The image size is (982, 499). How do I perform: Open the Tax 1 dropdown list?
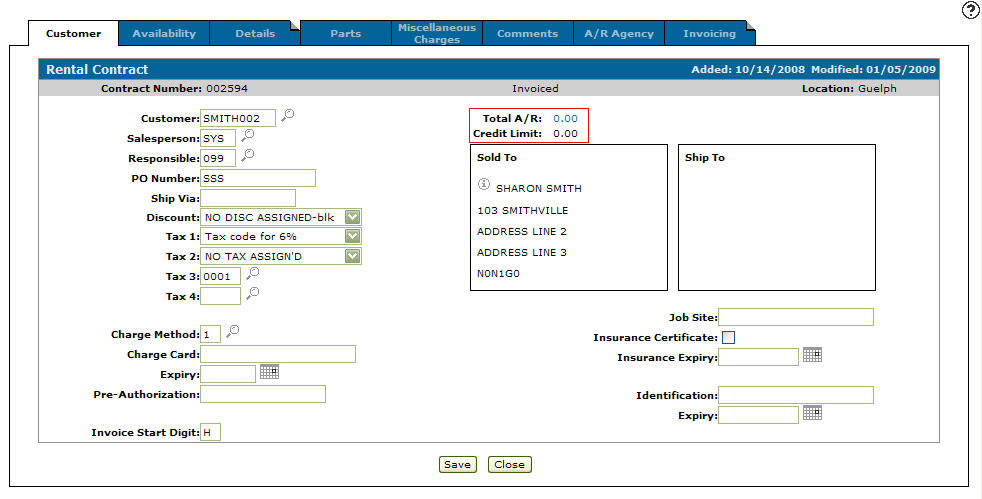[x=352, y=236]
